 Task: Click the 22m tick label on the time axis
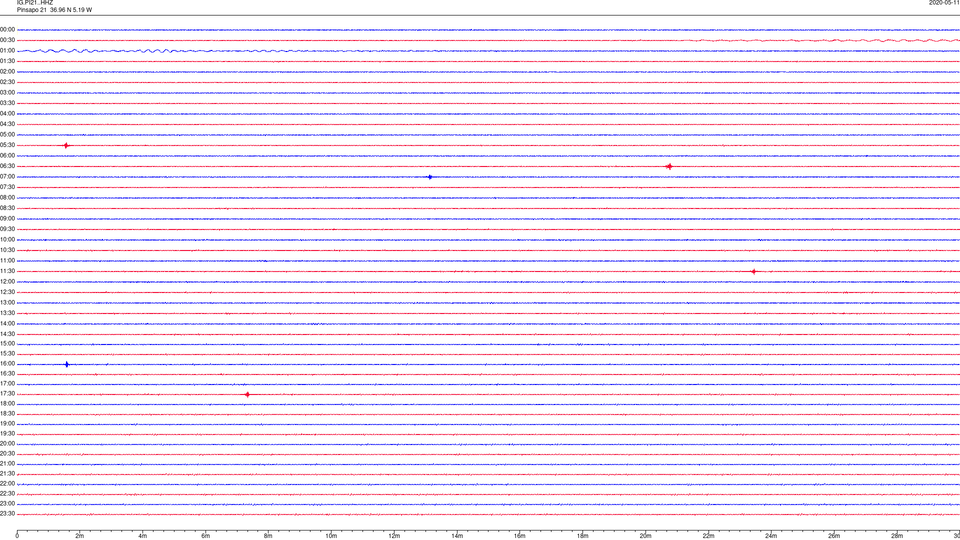coord(708,536)
